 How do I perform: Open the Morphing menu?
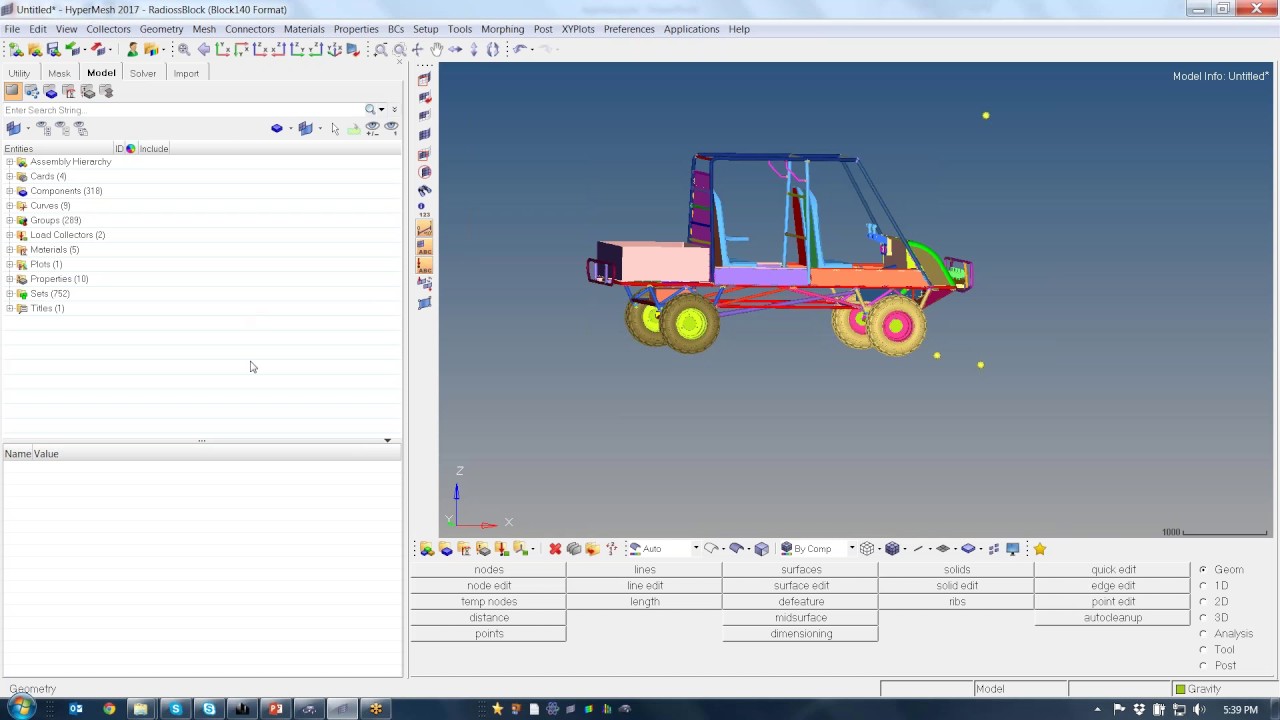click(502, 29)
